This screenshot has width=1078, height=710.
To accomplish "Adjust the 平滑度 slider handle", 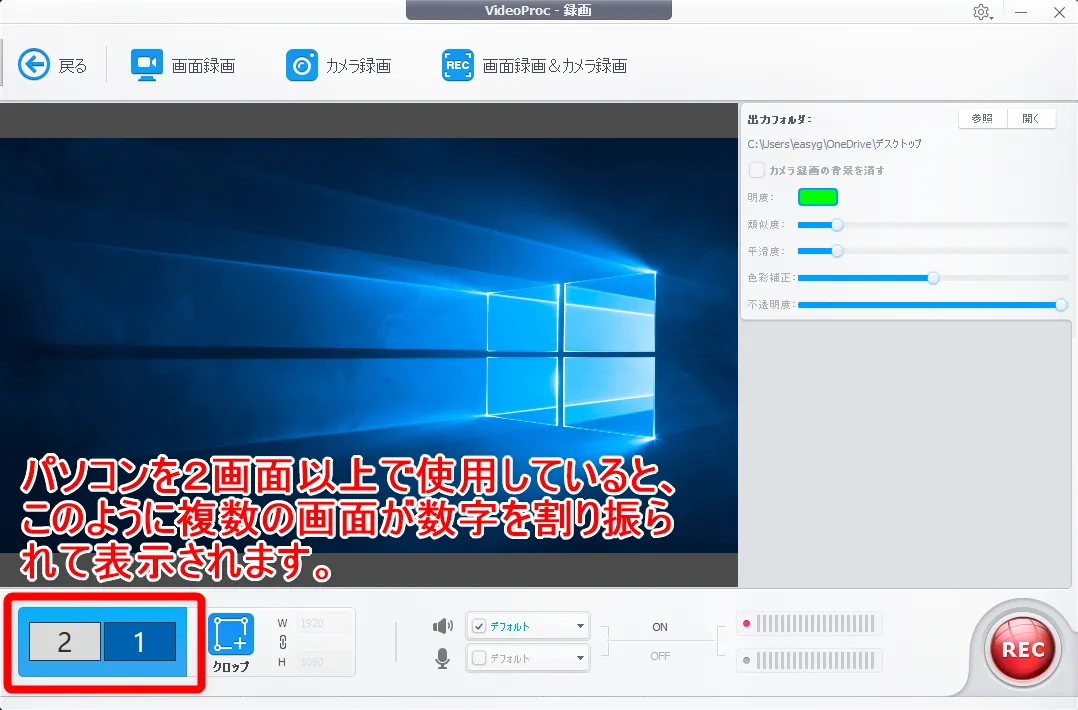I will [x=837, y=251].
